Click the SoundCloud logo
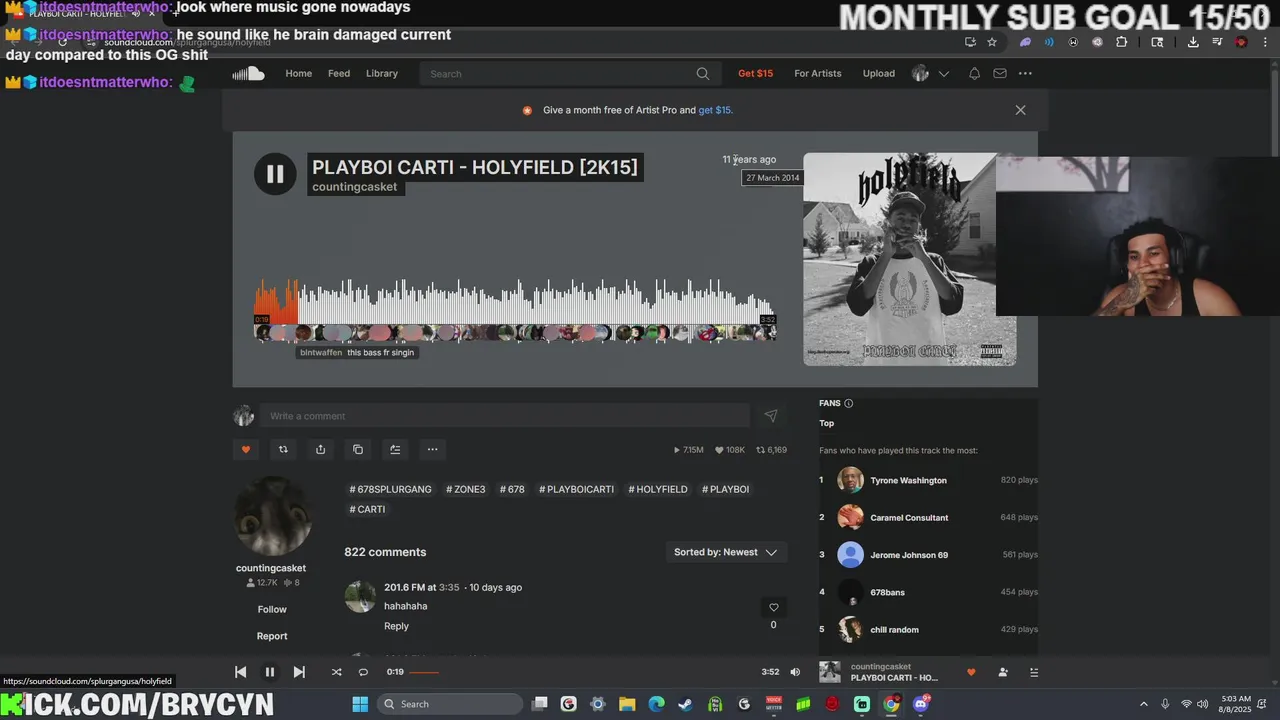The width and height of the screenshot is (1280, 720). point(248,73)
